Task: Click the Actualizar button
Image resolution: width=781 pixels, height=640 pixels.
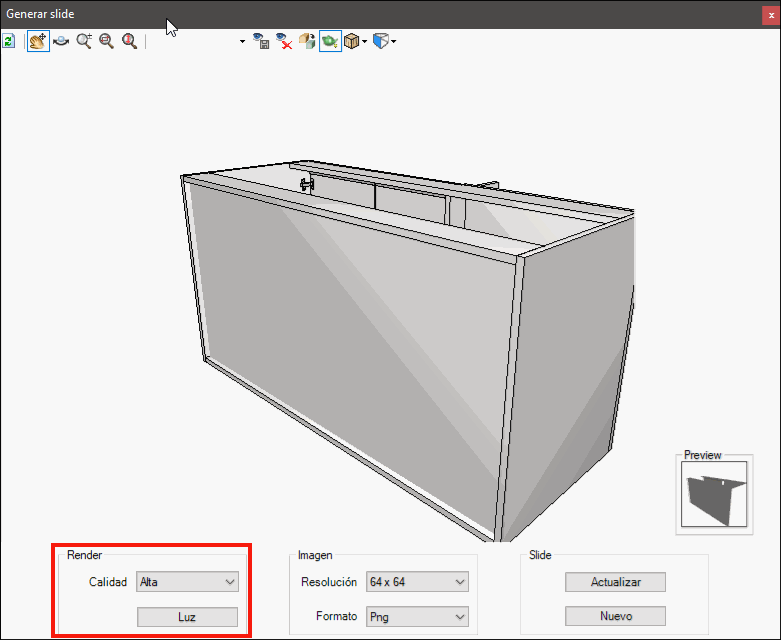Action: pyautogui.click(x=616, y=582)
